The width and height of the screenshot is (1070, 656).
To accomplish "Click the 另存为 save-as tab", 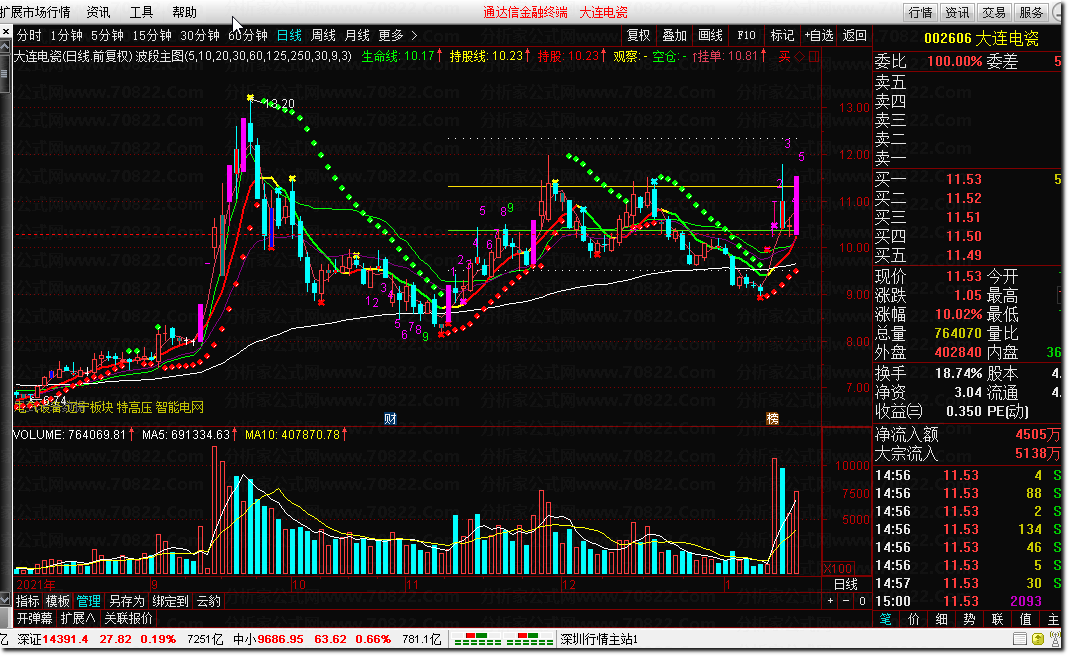I will [x=127, y=601].
